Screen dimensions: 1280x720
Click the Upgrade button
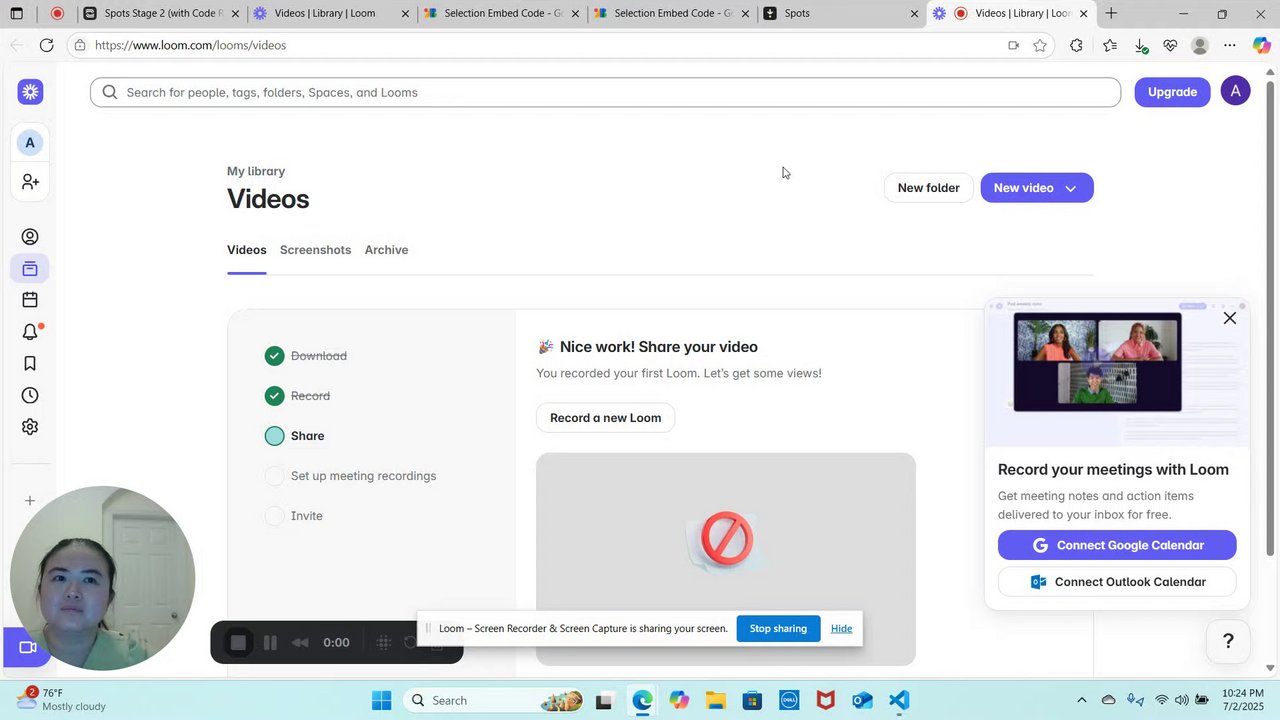pos(1172,92)
